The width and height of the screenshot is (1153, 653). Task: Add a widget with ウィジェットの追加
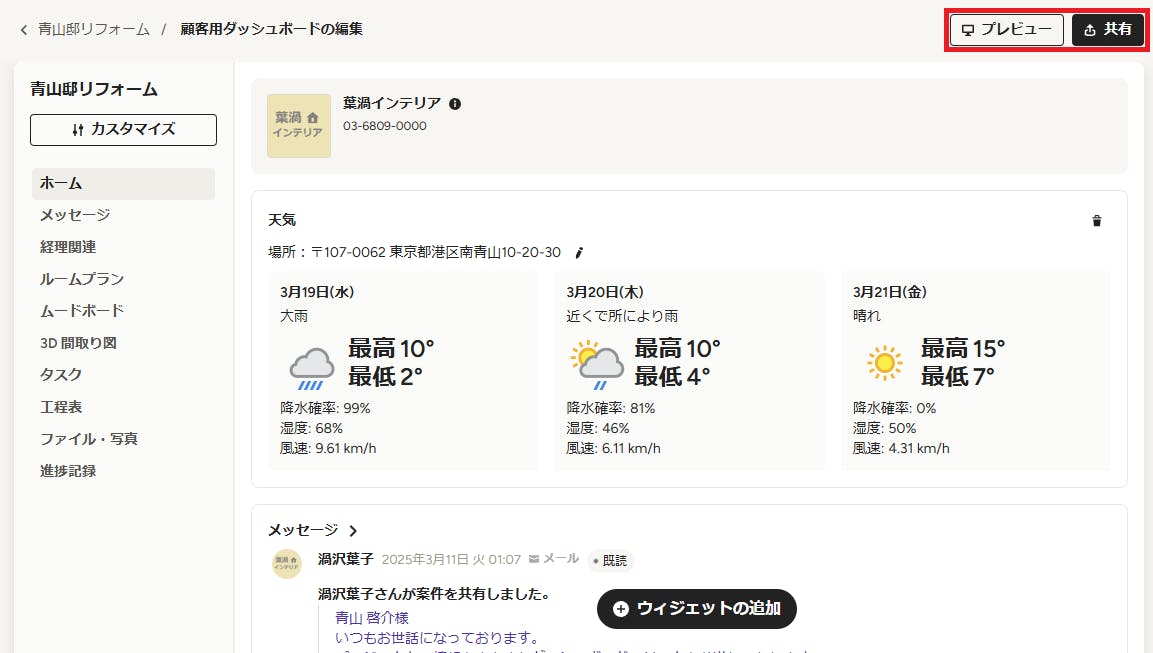point(696,609)
